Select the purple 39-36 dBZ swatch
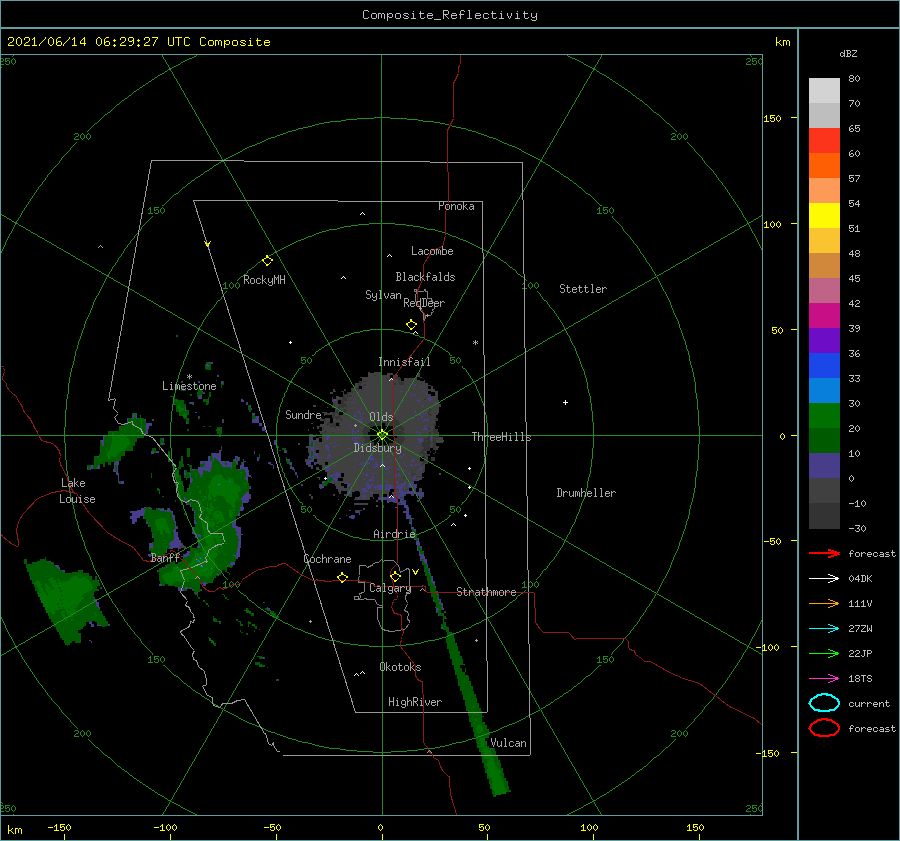Image resolution: width=900 pixels, height=841 pixels. tap(824, 340)
